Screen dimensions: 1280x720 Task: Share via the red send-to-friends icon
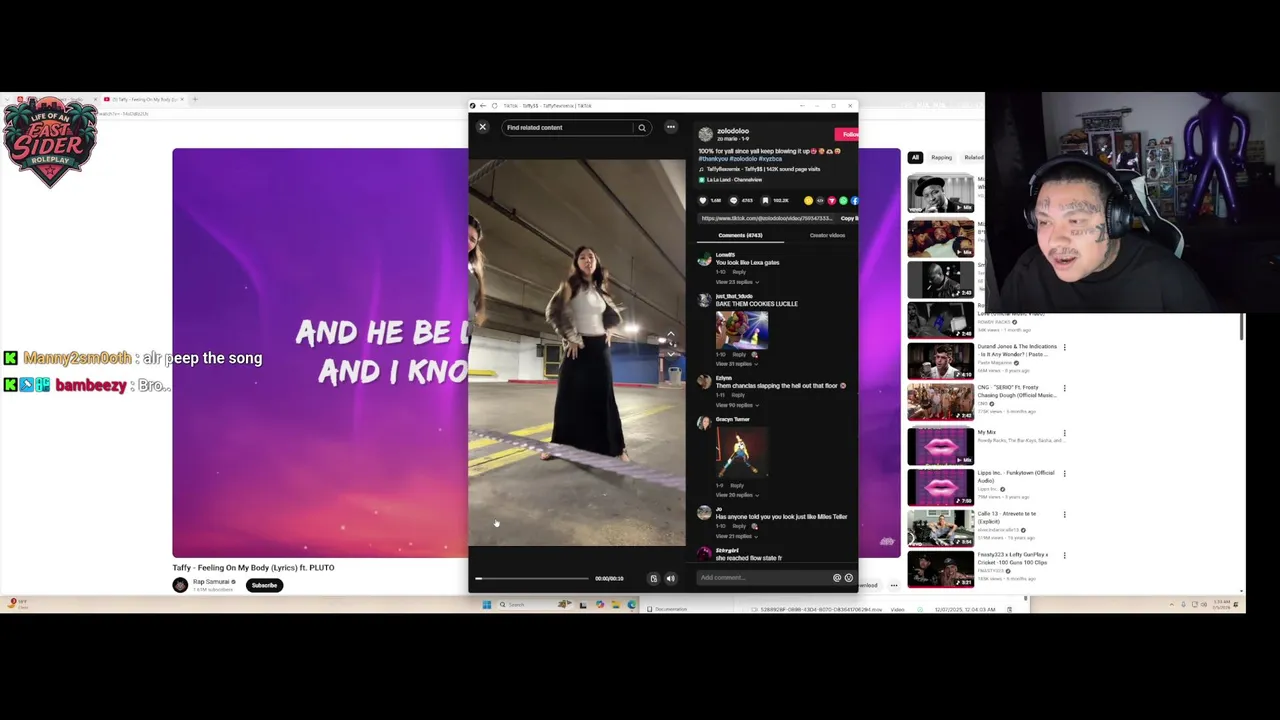831,200
